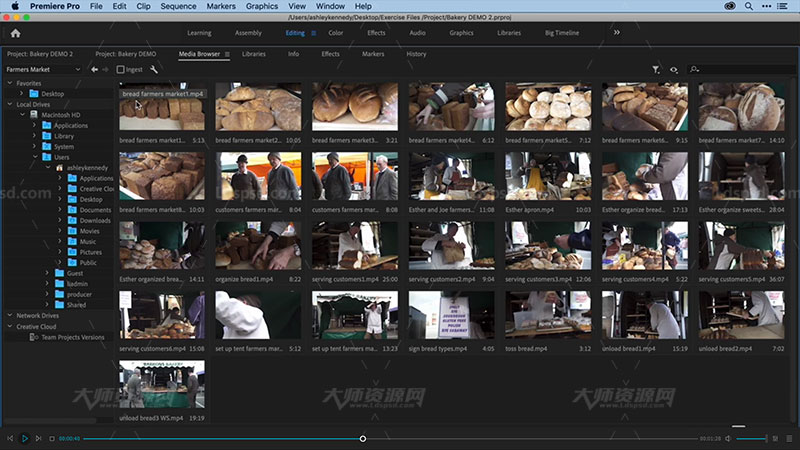Toggle fullscreen icon in video player
The height and width of the screenshot is (450, 800).
pos(789,438)
